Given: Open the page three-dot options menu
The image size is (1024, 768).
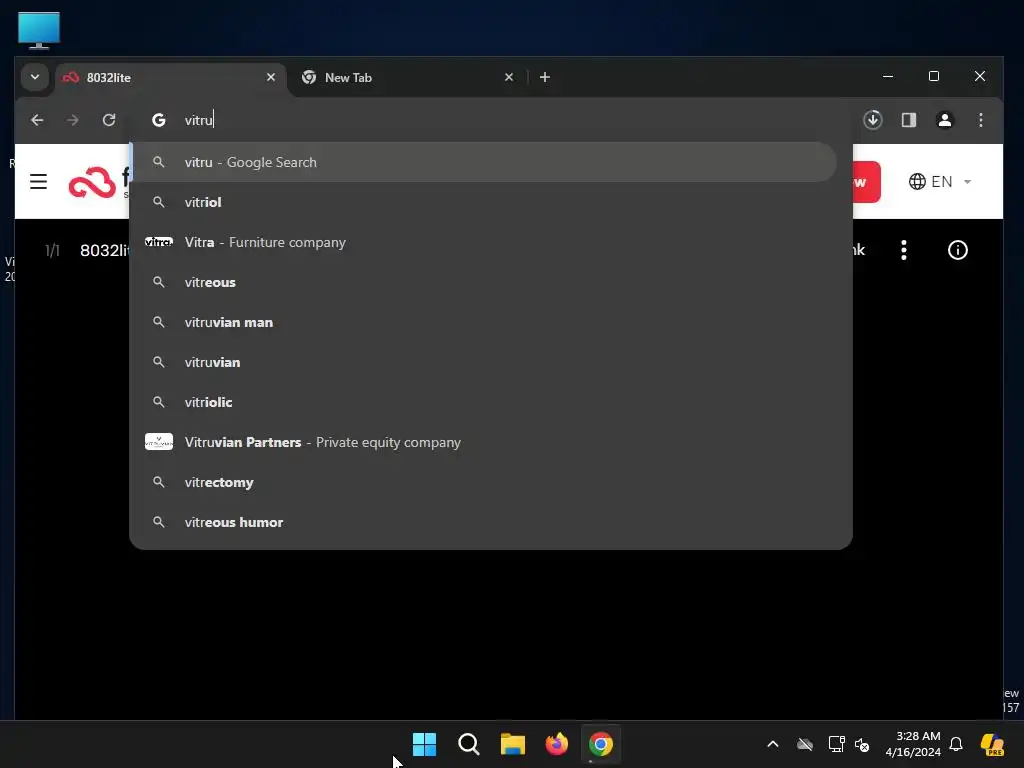Looking at the screenshot, I should pyautogui.click(x=904, y=250).
